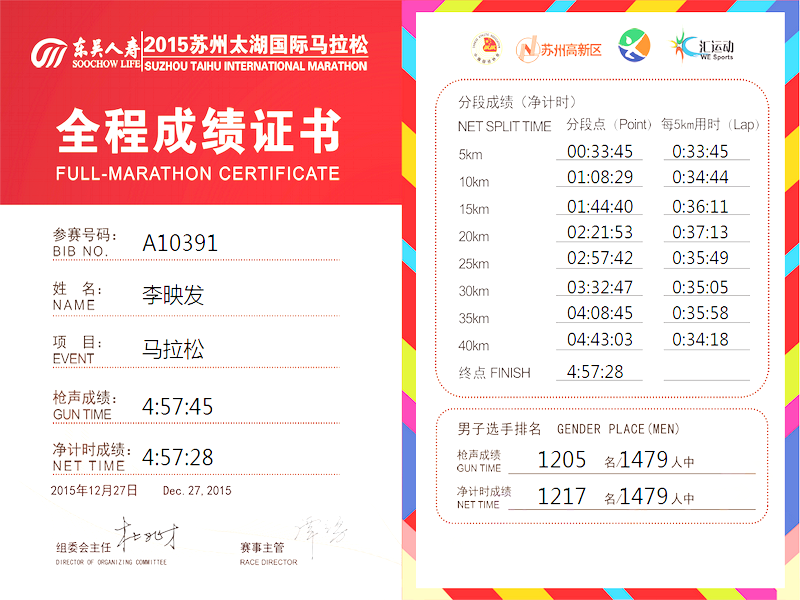Click the 25km lap time 0:35:49

coord(700,258)
